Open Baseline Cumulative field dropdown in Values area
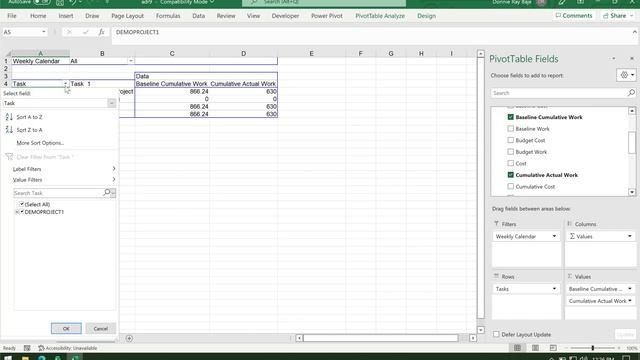The width and height of the screenshot is (640, 360). click(630, 289)
